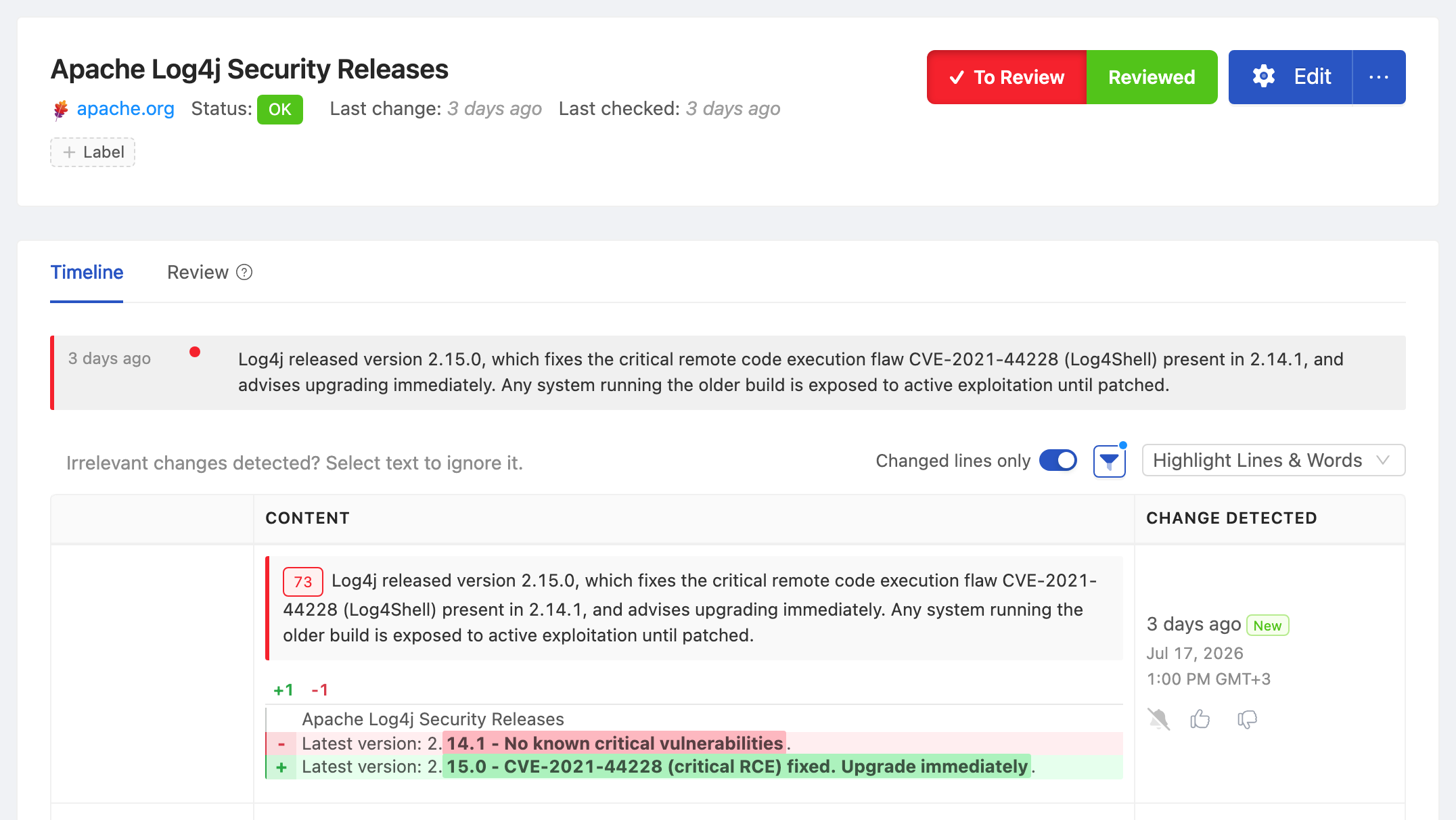Click the 'Last change: 3 days ago' text
The height and width of the screenshot is (820, 1456).
click(x=436, y=109)
